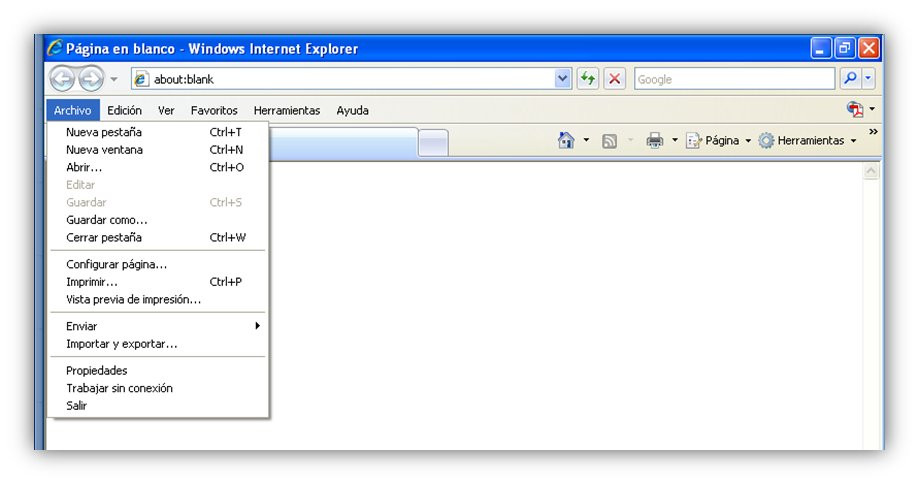Select Importar y exportar... entry

point(158,343)
